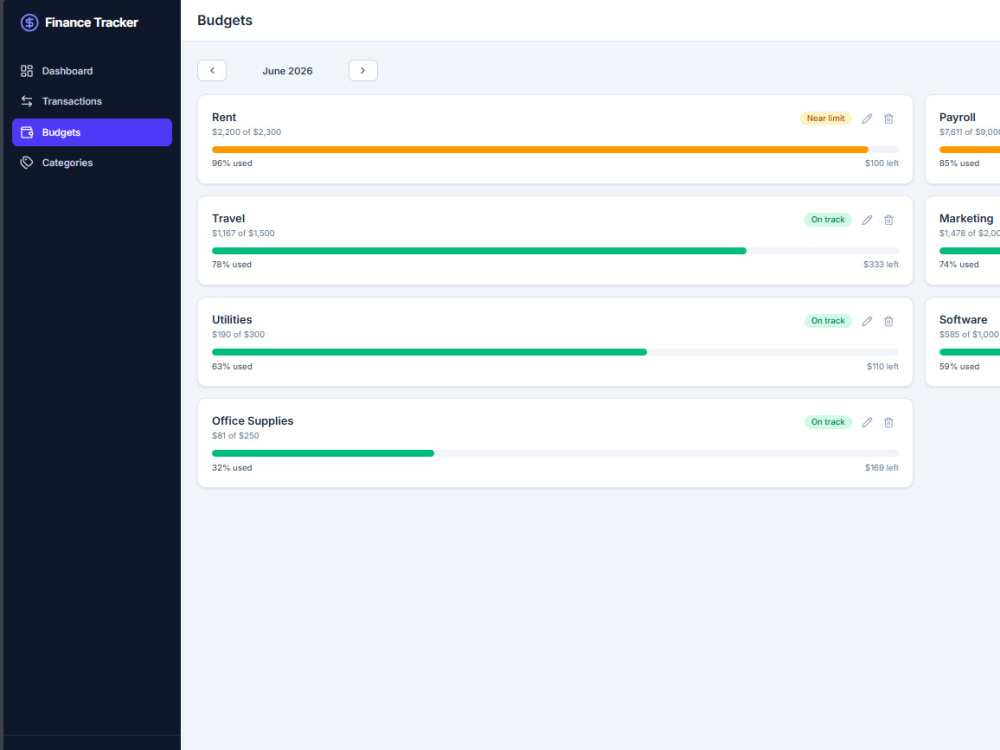
Task: Delete the Office Supplies budget trash icon
Action: pos(888,422)
